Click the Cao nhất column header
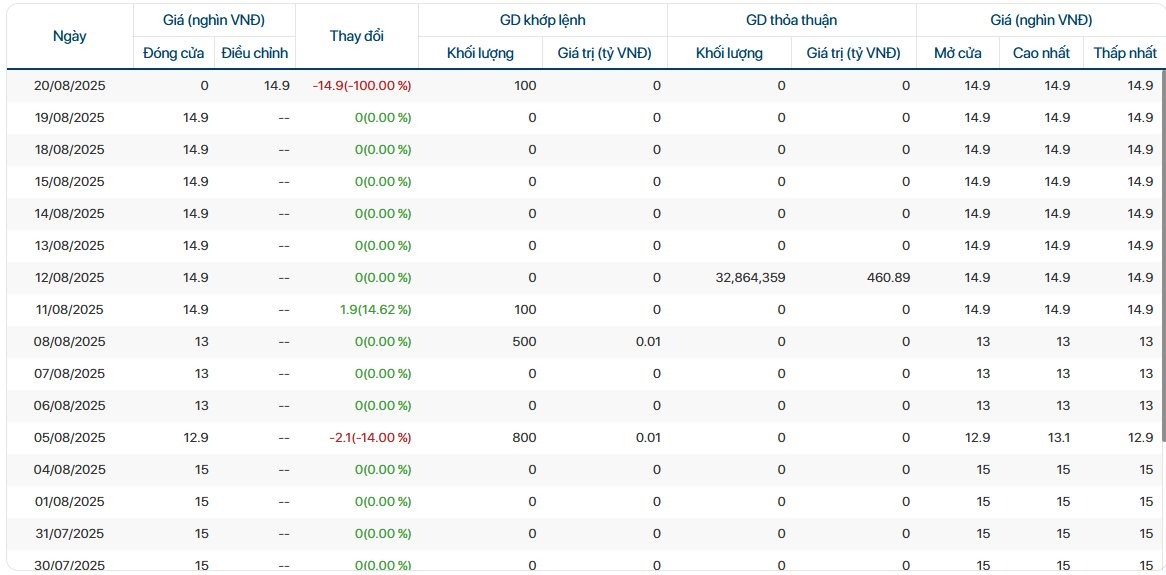Viewport: 1166px width, 575px height. (x=1040, y=53)
